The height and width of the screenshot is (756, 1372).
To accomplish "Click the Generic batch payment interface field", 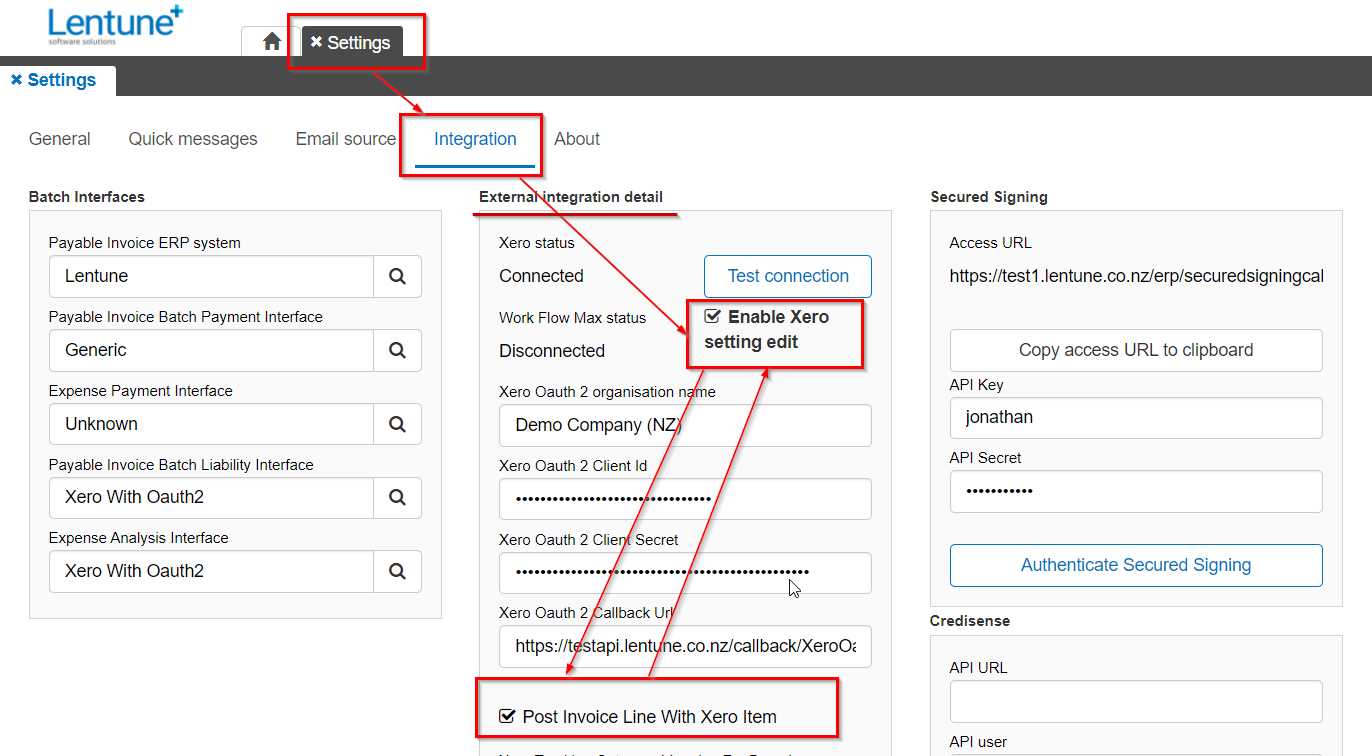I will 211,350.
